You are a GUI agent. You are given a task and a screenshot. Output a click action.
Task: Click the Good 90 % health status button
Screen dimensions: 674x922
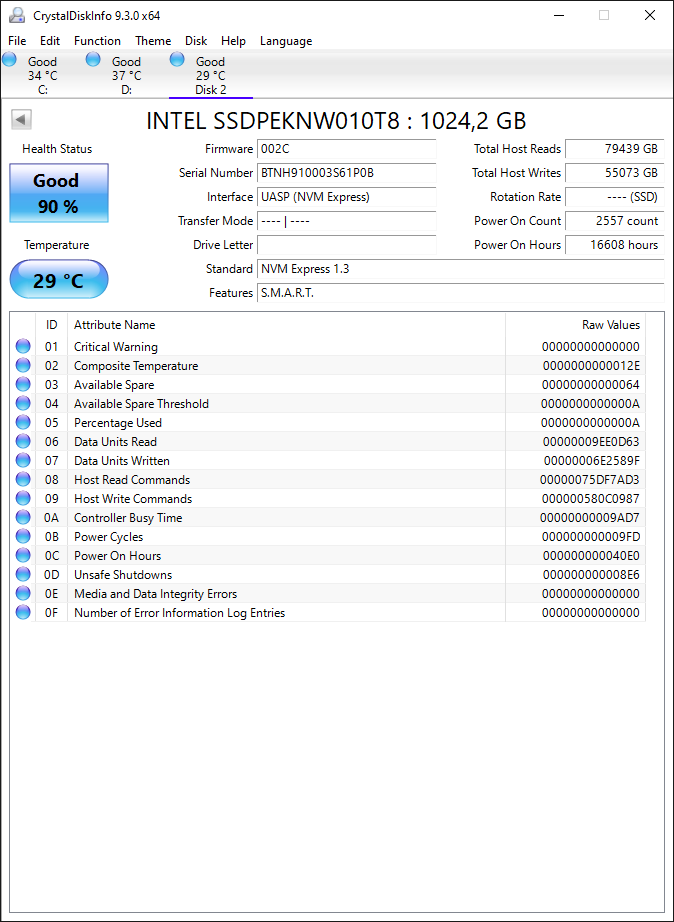coord(59,193)
